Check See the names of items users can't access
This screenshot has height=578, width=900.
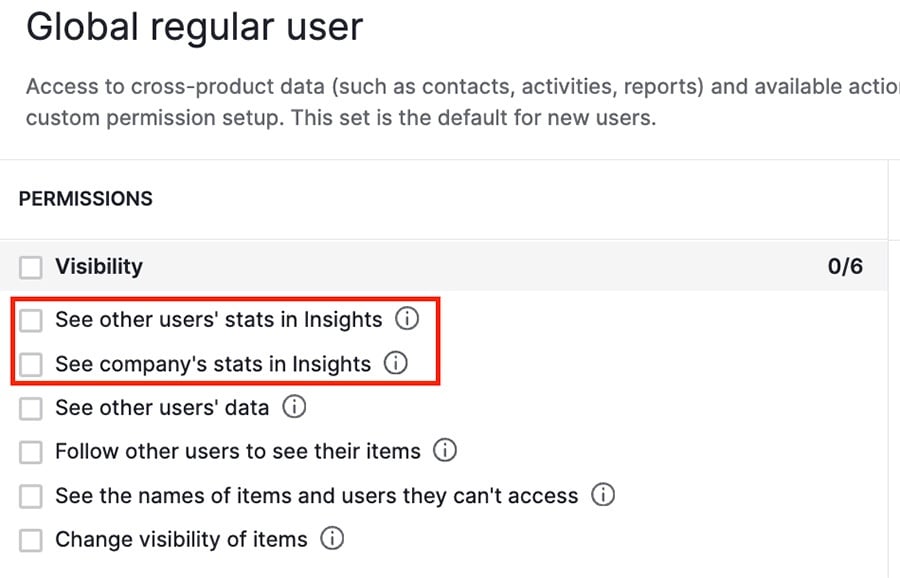pyautogui.click(x=30, y=495)
